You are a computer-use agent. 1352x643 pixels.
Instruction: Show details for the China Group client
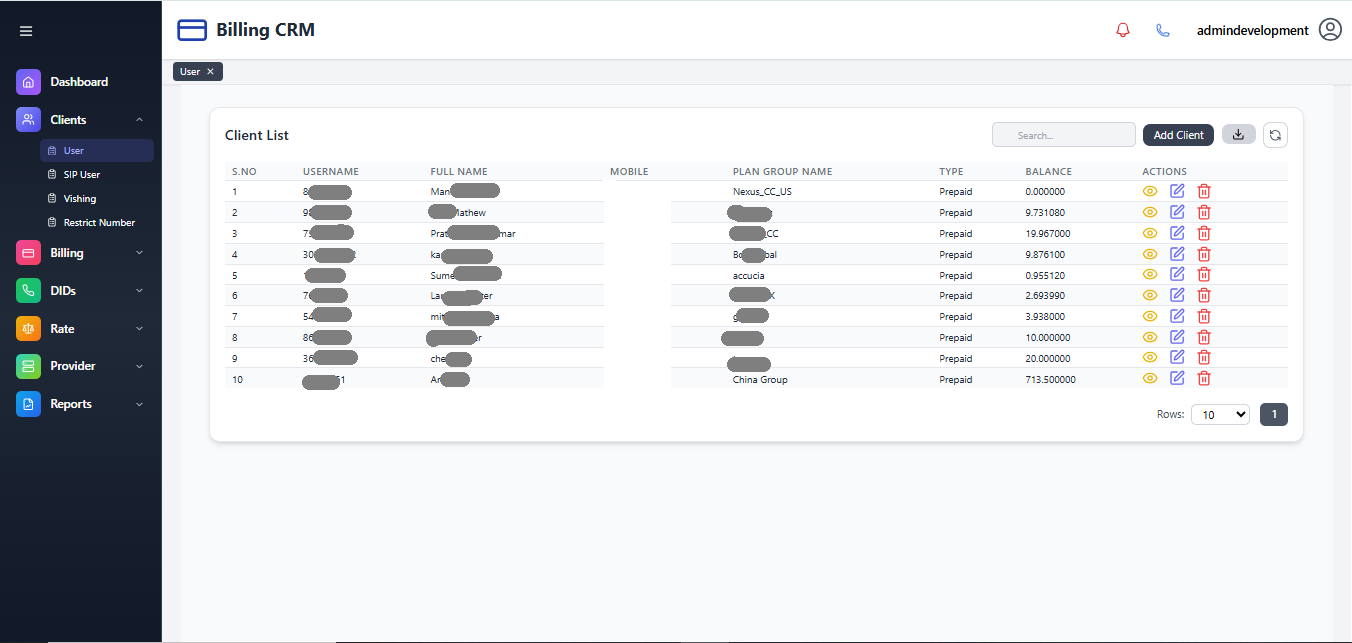pos(1150,378)
